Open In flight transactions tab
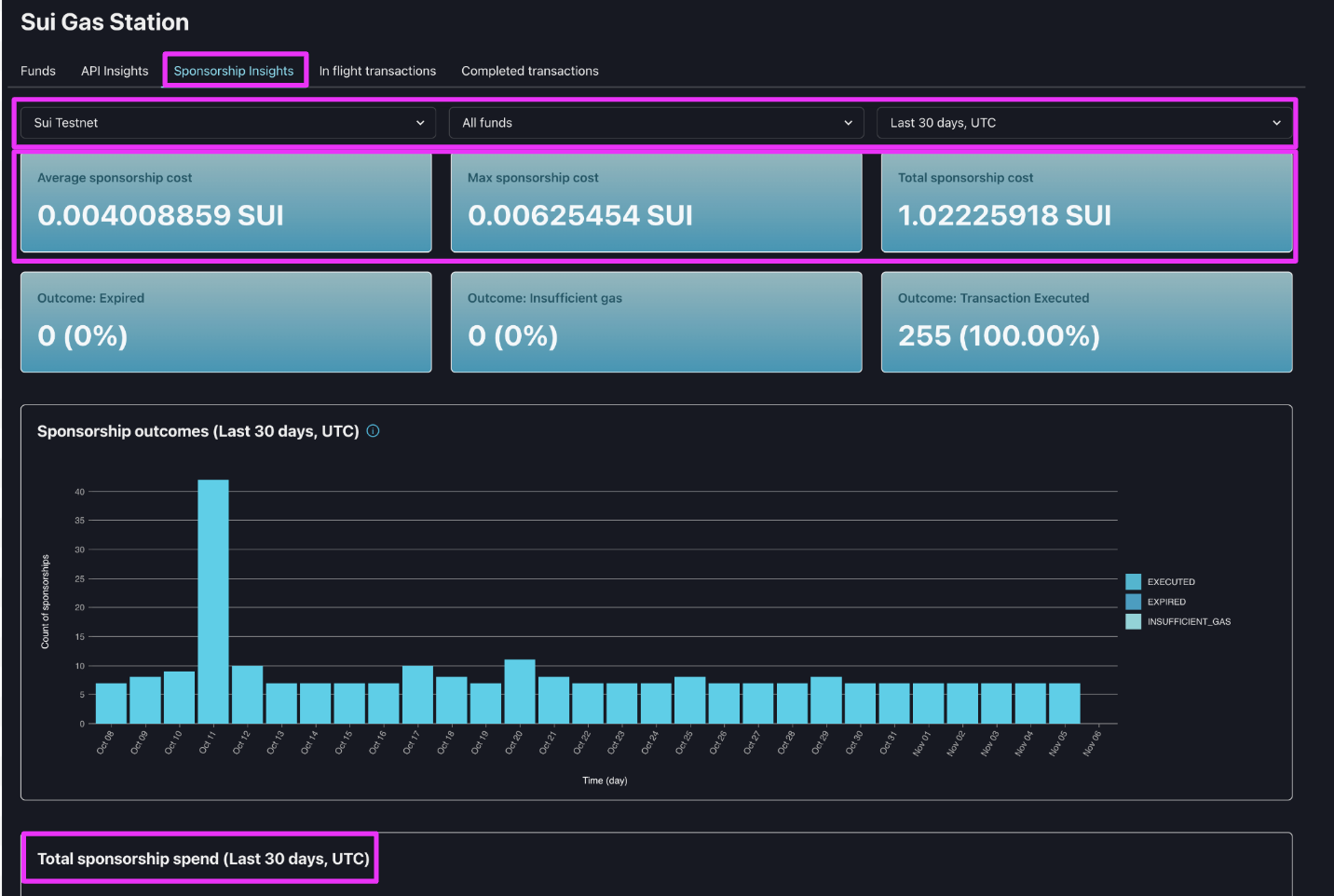1334x896 pixels. (x=377, y=71)
